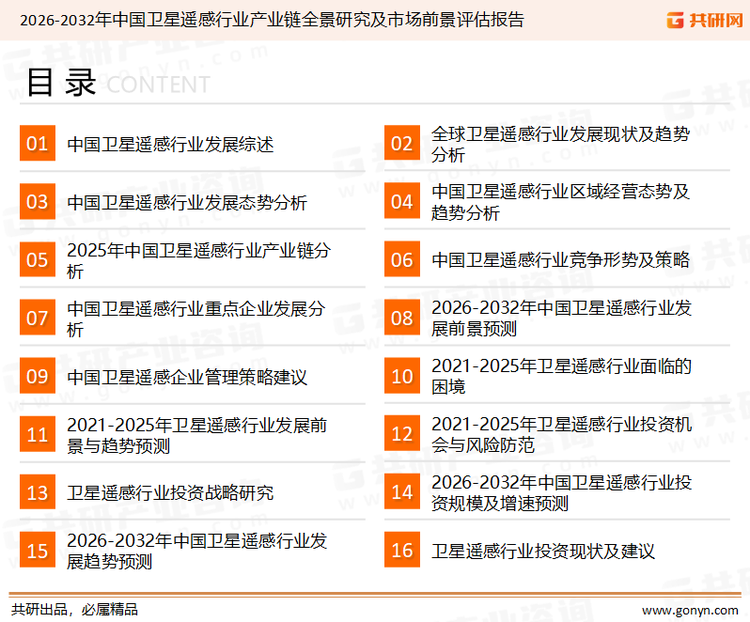750x622 pixels.
Task: Click the 共研网 logo in header
Action: [705, 20]
